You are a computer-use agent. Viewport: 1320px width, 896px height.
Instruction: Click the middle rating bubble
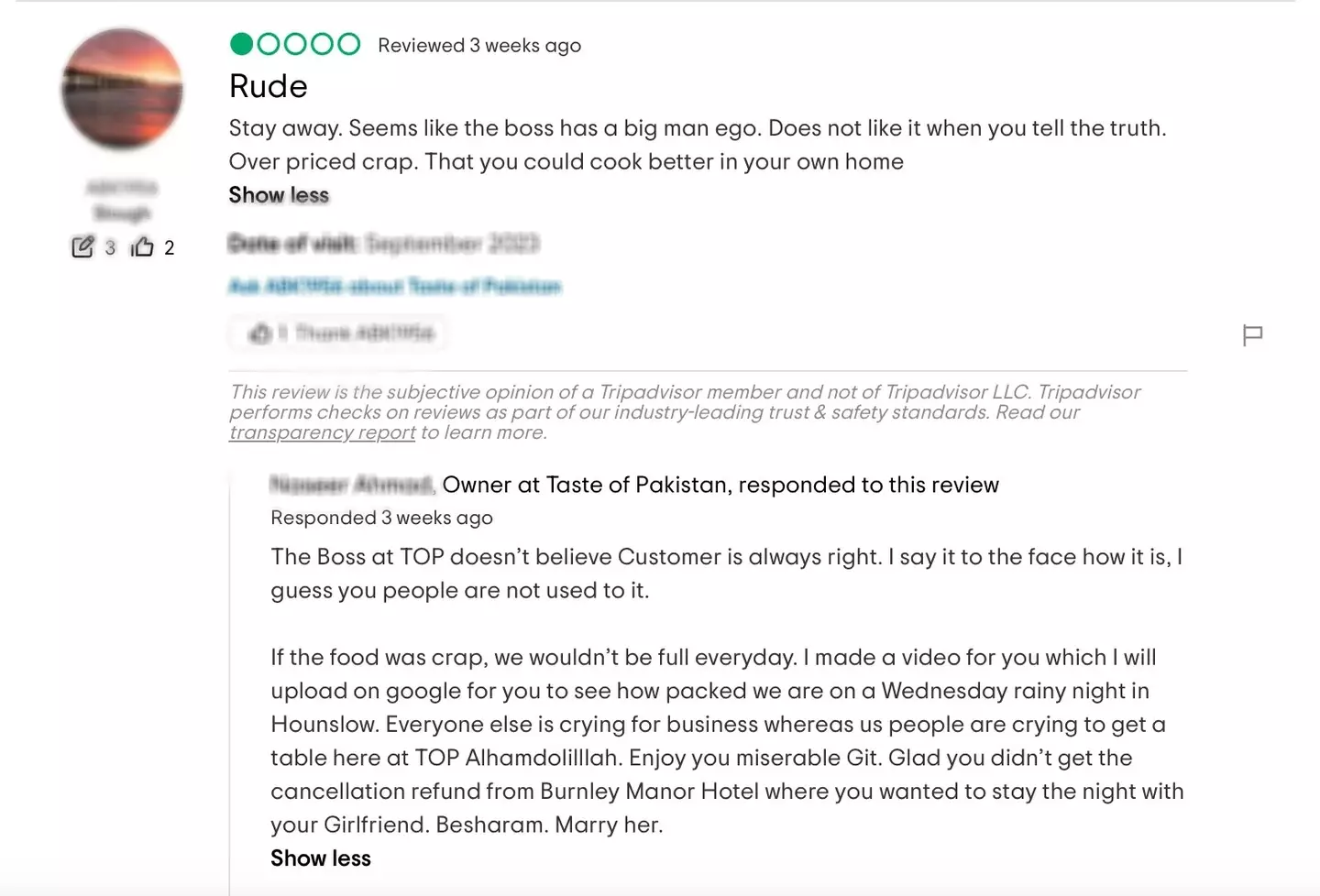coord(295,44)
